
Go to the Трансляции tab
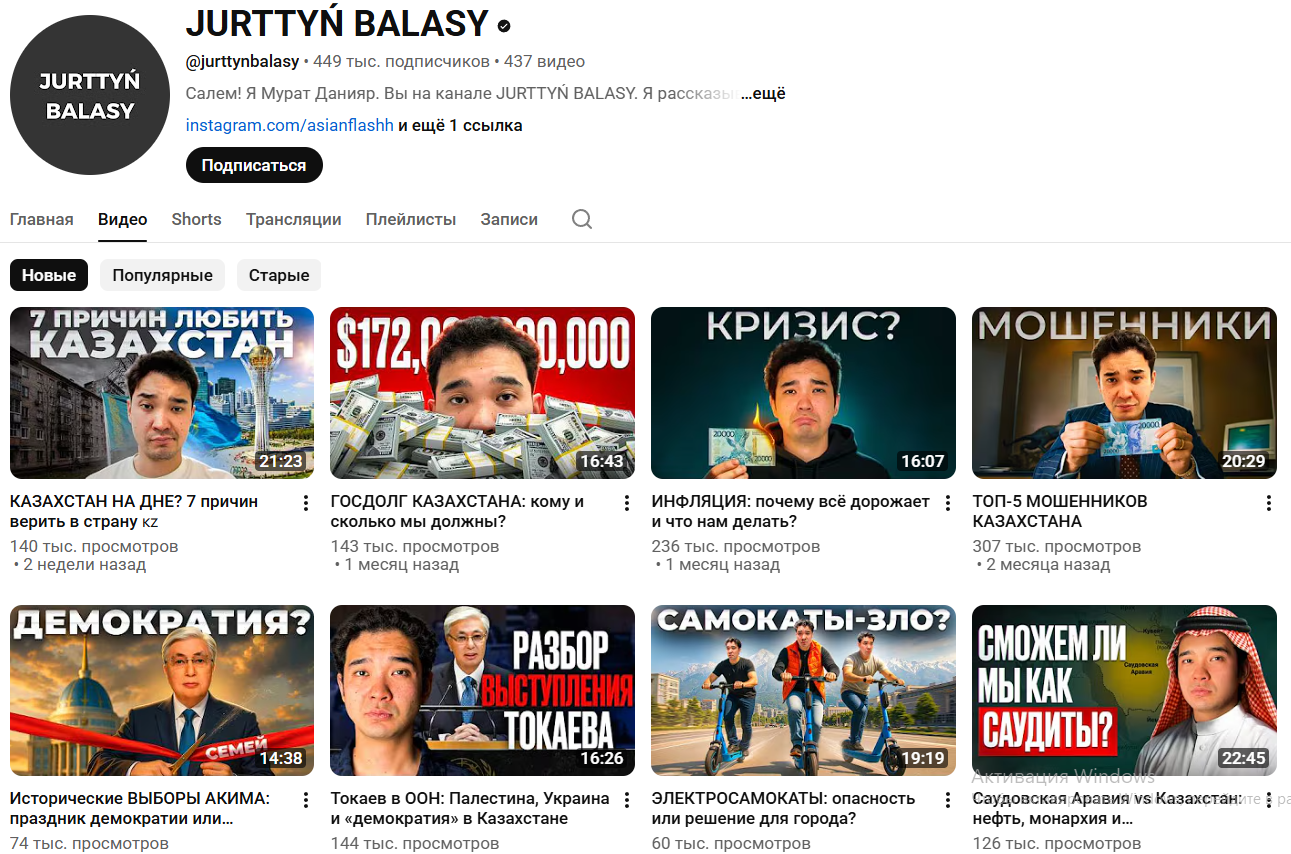293,219
